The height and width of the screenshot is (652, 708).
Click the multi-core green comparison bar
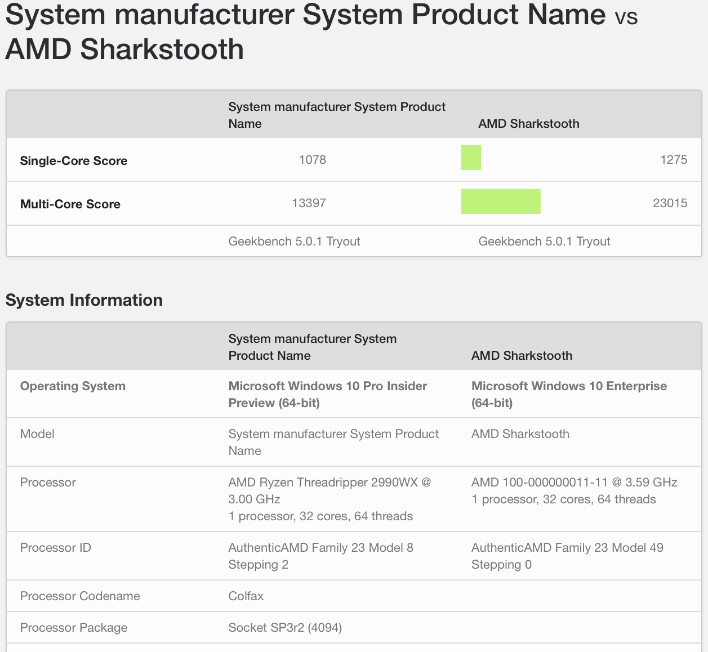(500, 202)
